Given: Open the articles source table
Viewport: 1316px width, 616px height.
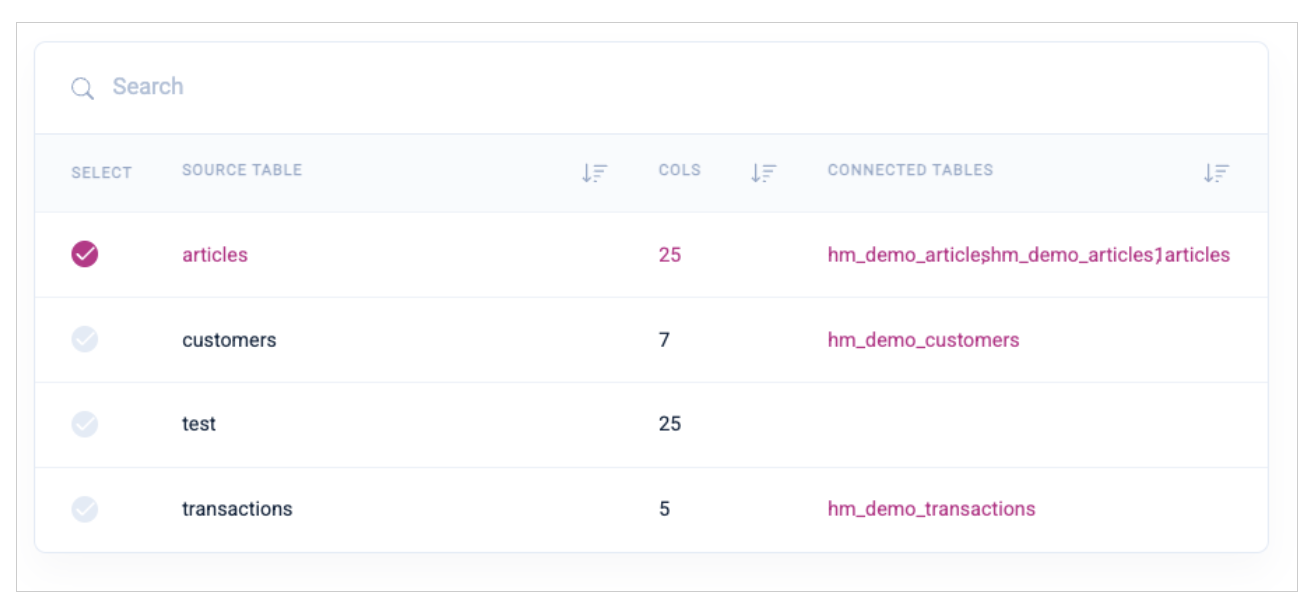Looking at the screenshot, I should 215,255.
